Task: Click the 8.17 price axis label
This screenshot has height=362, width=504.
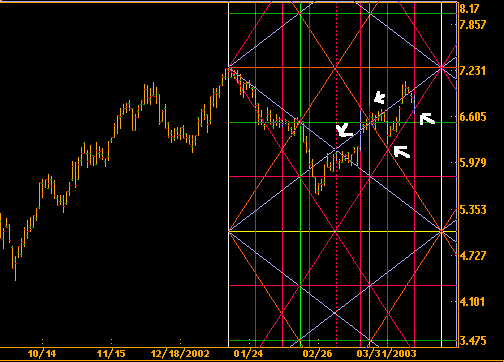Action: (x=469, y=9)
